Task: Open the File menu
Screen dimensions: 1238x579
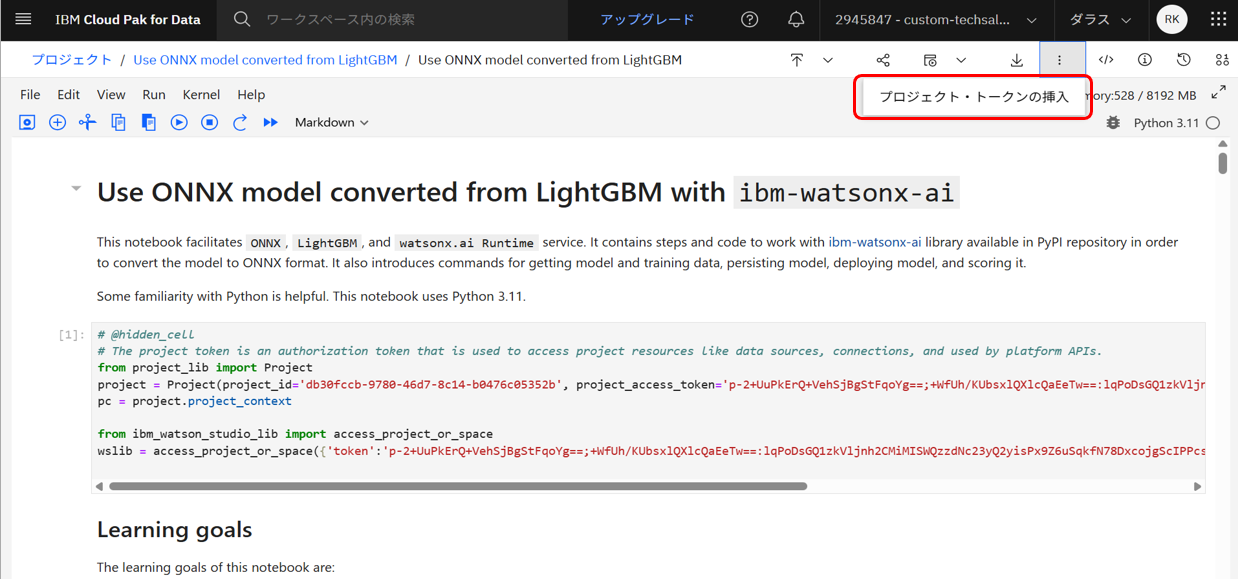Action: pyautogui.click(x=30, y=94)
